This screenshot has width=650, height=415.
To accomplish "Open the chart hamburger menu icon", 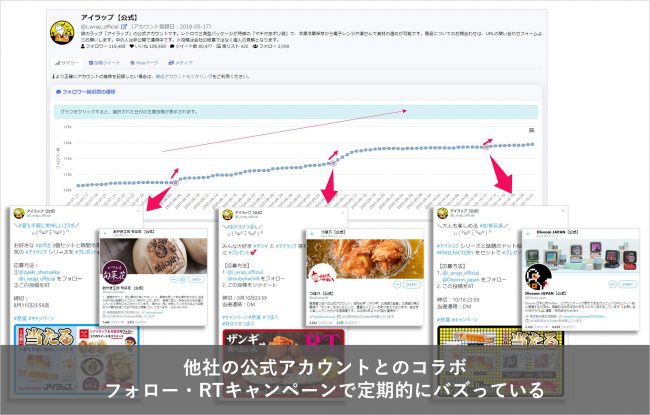I will tap(532, 131).
